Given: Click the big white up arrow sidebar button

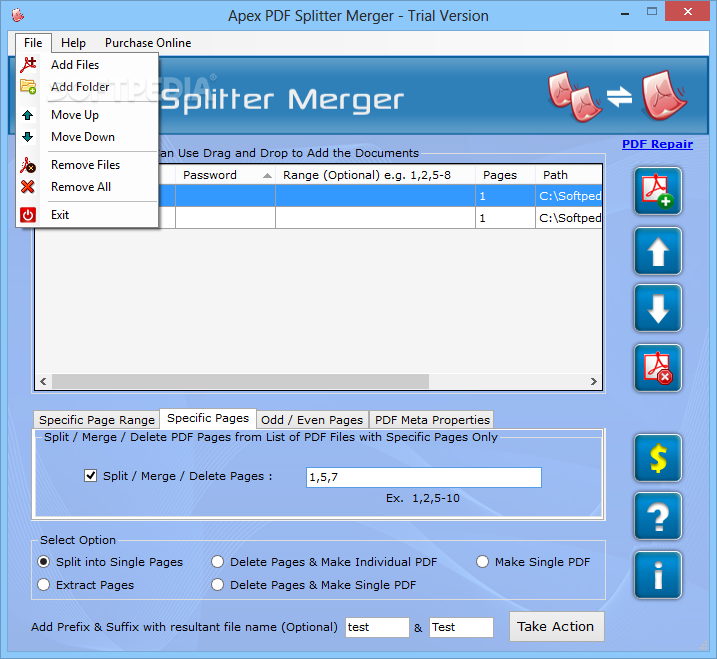Looking at the screenshot, I should [x=658, y=251].
